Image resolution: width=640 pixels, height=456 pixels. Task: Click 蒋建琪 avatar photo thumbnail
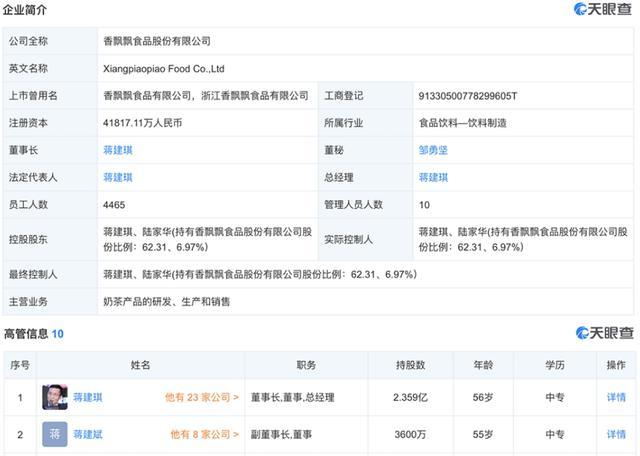(x=55, y=397)
